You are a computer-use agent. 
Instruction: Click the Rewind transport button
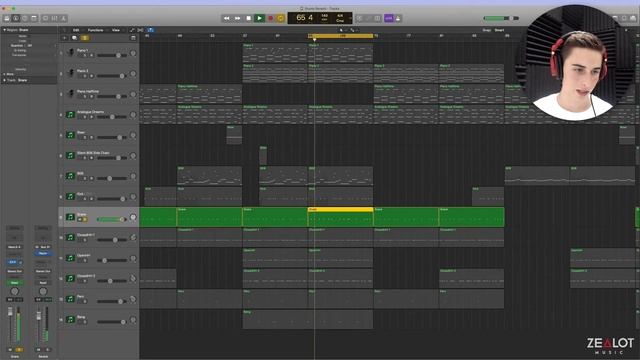tap(227, 18)
